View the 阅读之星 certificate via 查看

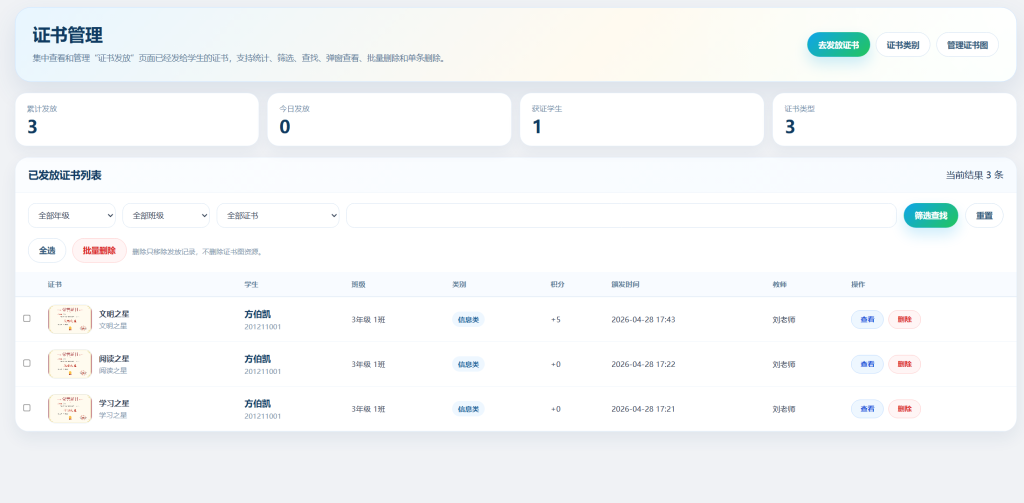click(867, 364)
